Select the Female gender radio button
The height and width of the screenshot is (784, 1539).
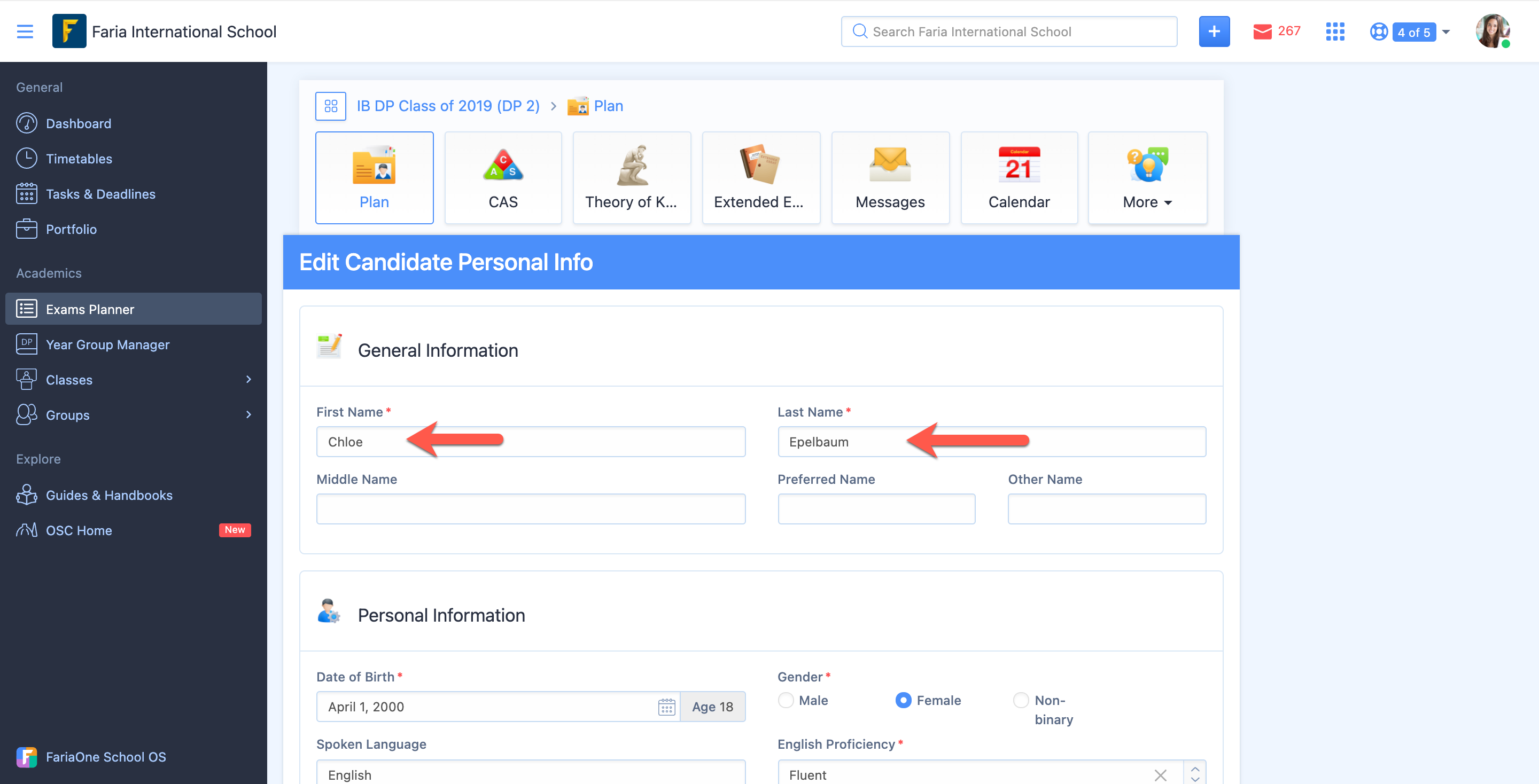pyautogui.click(x=903, y=700)
